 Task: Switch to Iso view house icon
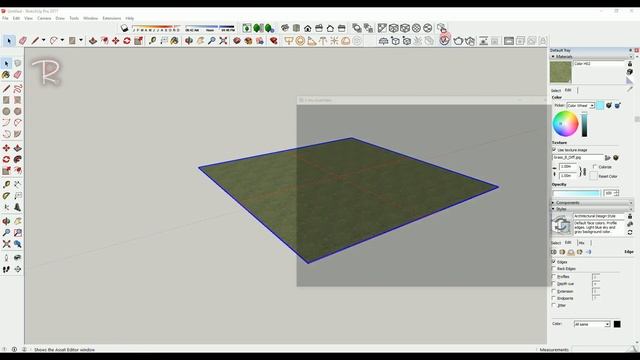pos(285,28)
